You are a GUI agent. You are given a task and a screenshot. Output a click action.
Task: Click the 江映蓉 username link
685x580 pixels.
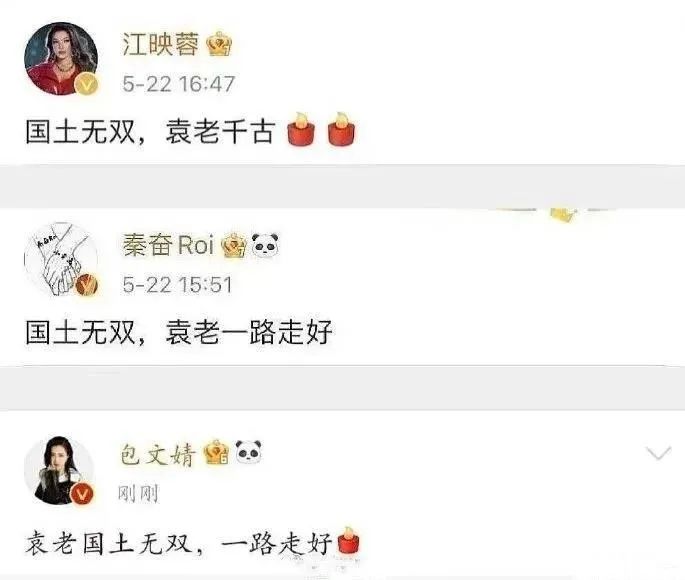click(x=160, y=44)
